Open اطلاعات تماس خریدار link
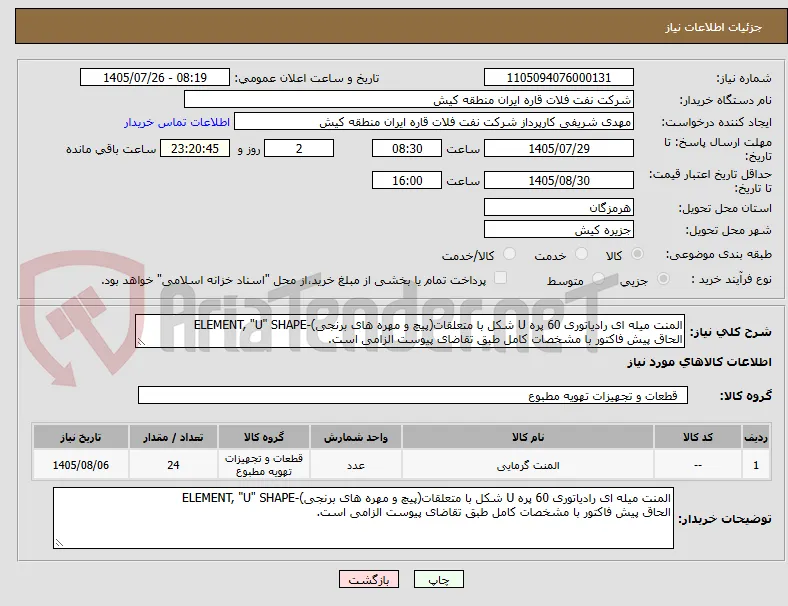This screenshot has height=606, width=788. [177, 122]
